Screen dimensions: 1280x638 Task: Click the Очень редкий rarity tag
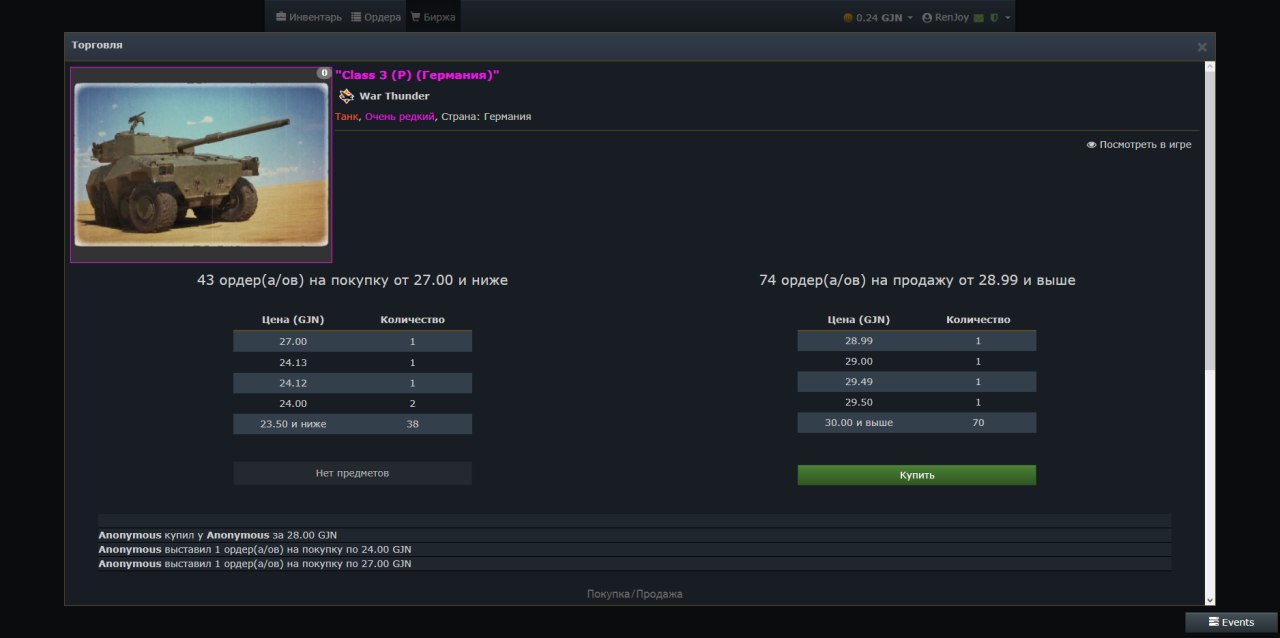(399, 116)
